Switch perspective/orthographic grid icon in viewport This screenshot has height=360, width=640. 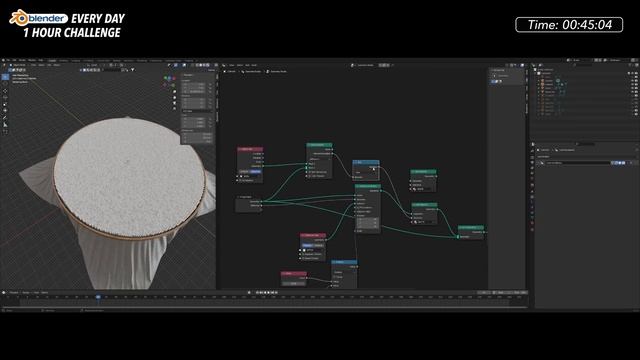click(x=174, y=109)
